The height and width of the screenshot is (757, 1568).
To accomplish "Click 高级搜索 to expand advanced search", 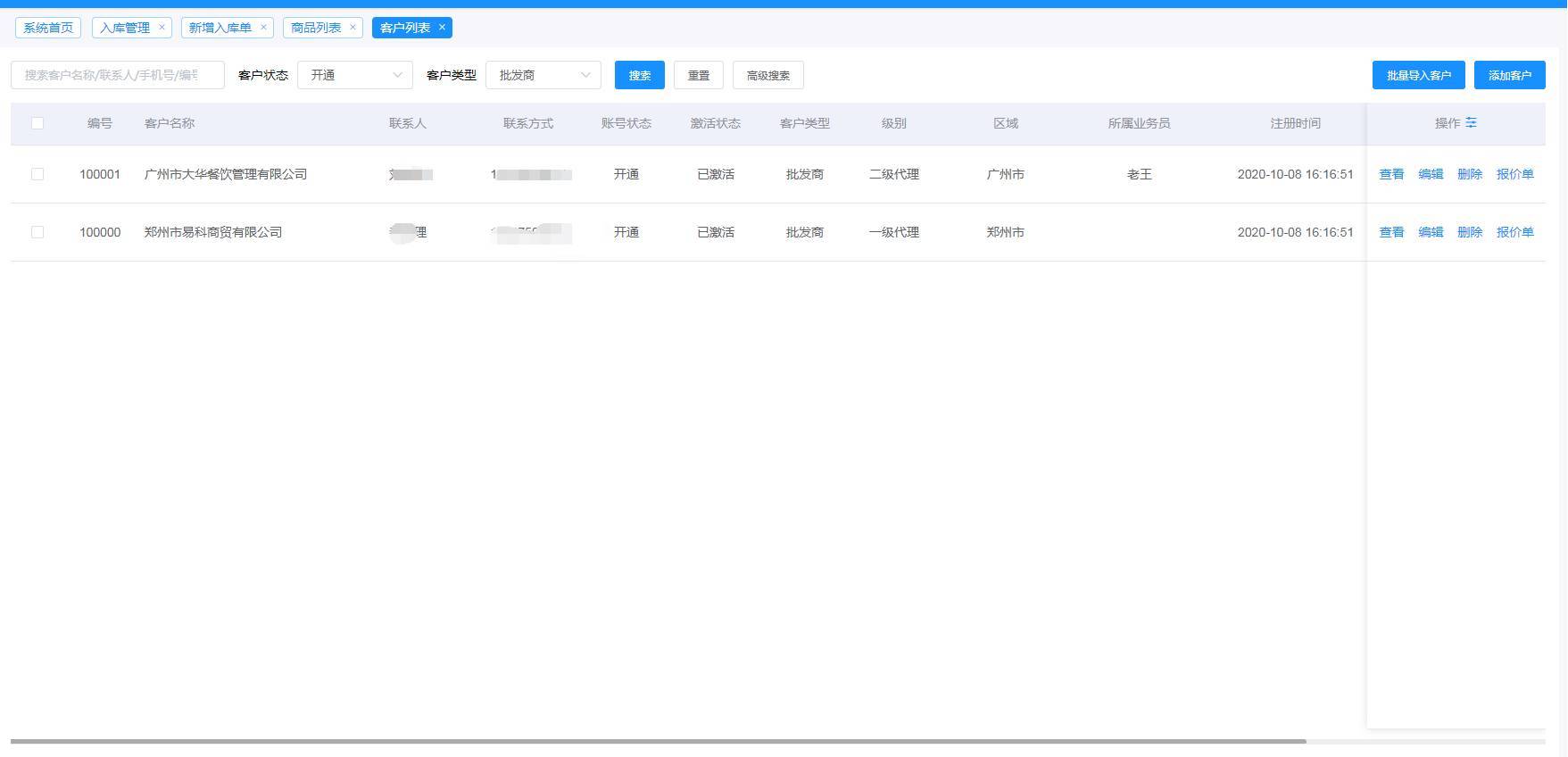I will click(767, 76).
